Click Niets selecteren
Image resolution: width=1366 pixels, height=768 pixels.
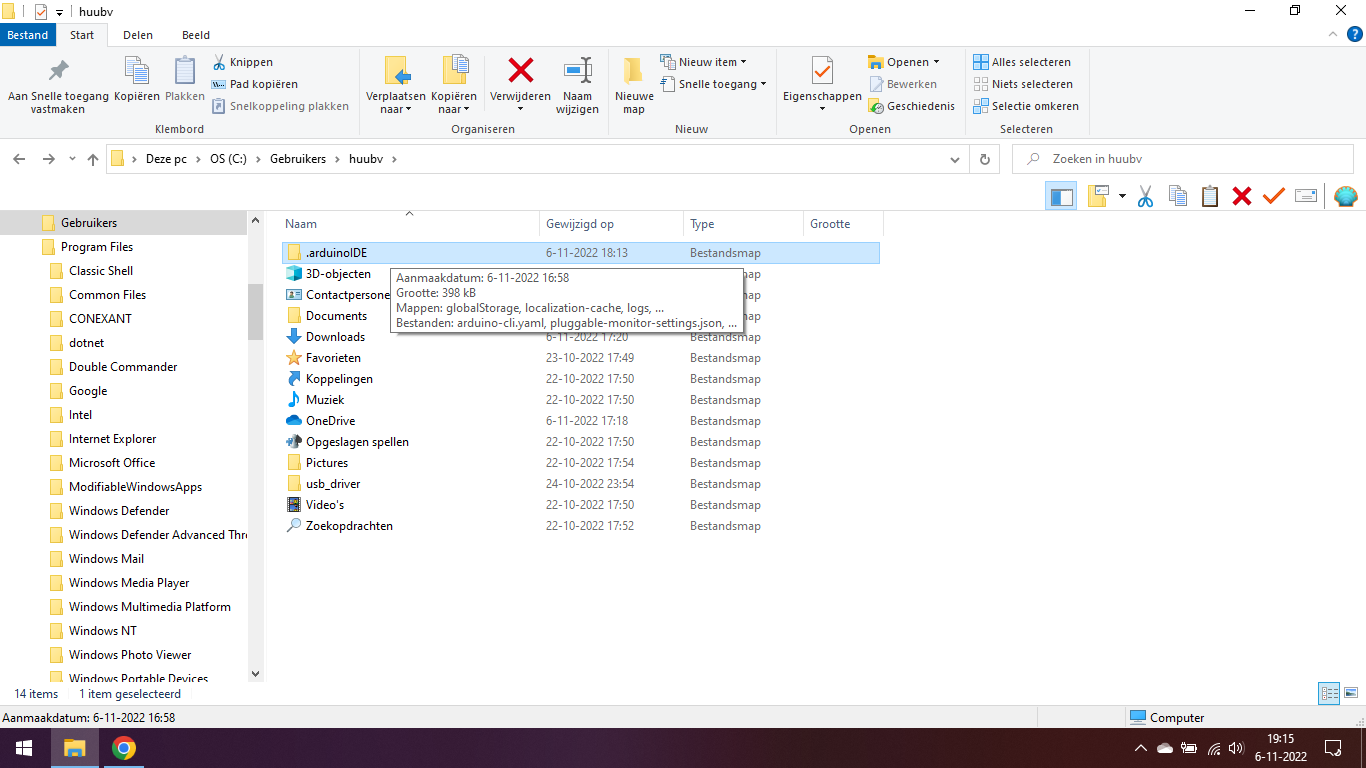tap(1023, 84)
